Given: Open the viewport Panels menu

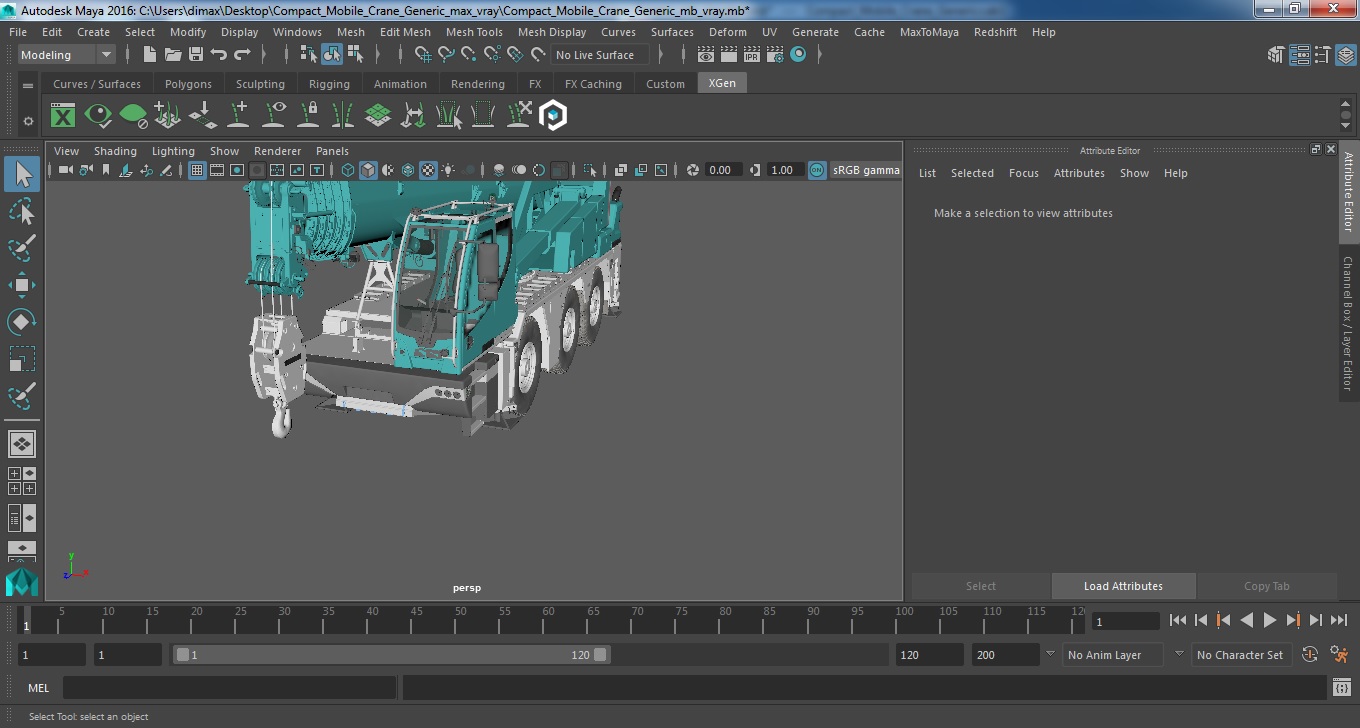Looking at the screenshot, I should (x=332, y=151).
